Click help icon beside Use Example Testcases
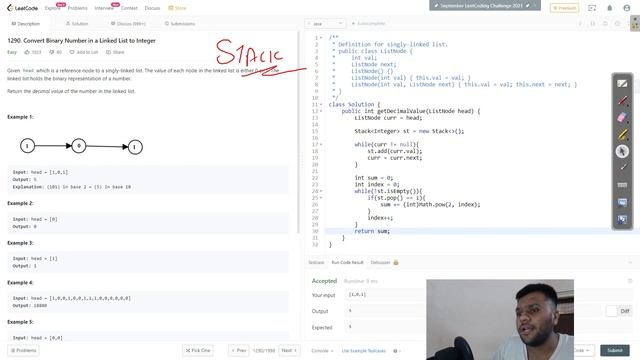This screenshot has height=360, width=640. point(395,351)
